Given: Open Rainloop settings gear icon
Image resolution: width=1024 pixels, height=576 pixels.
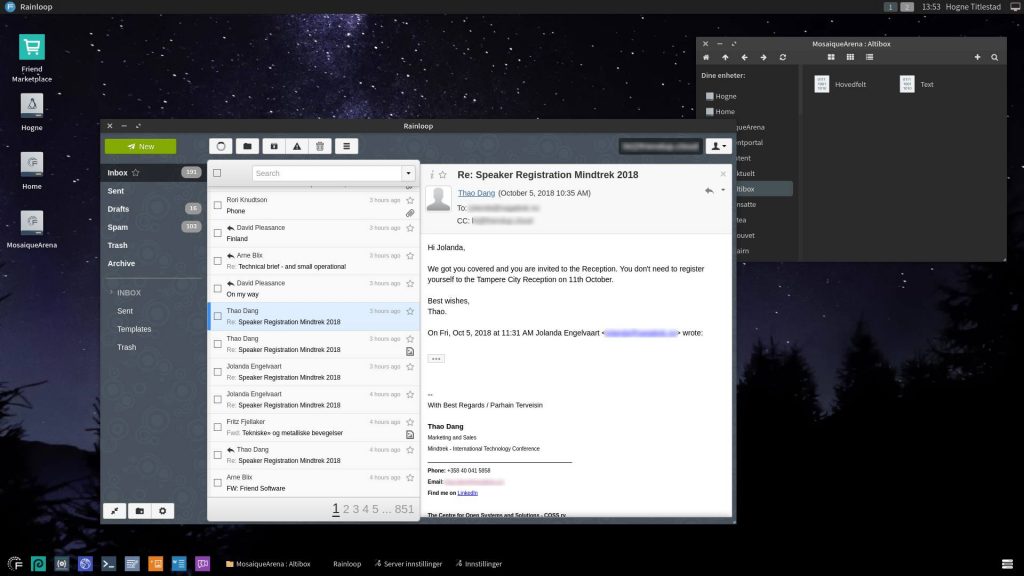Looking at the screenshot, I should [163, 511].
